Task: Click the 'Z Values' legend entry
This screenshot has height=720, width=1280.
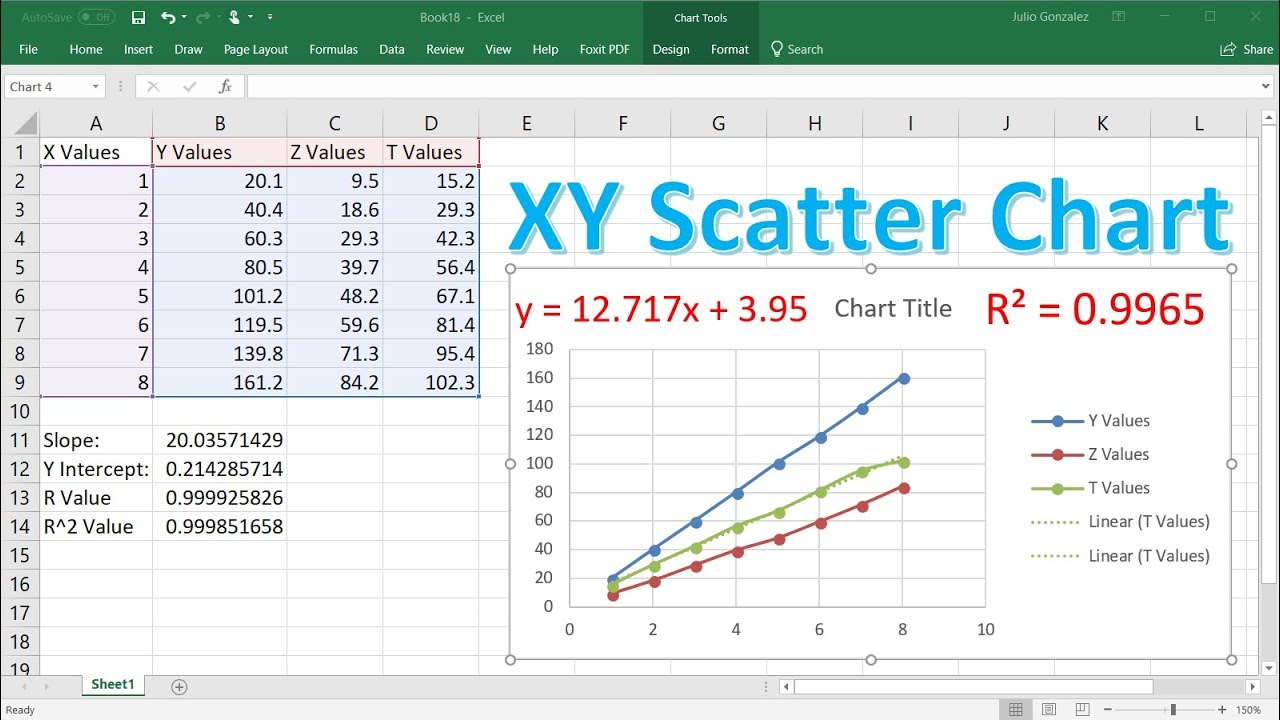Action: tap(1090, 454)
